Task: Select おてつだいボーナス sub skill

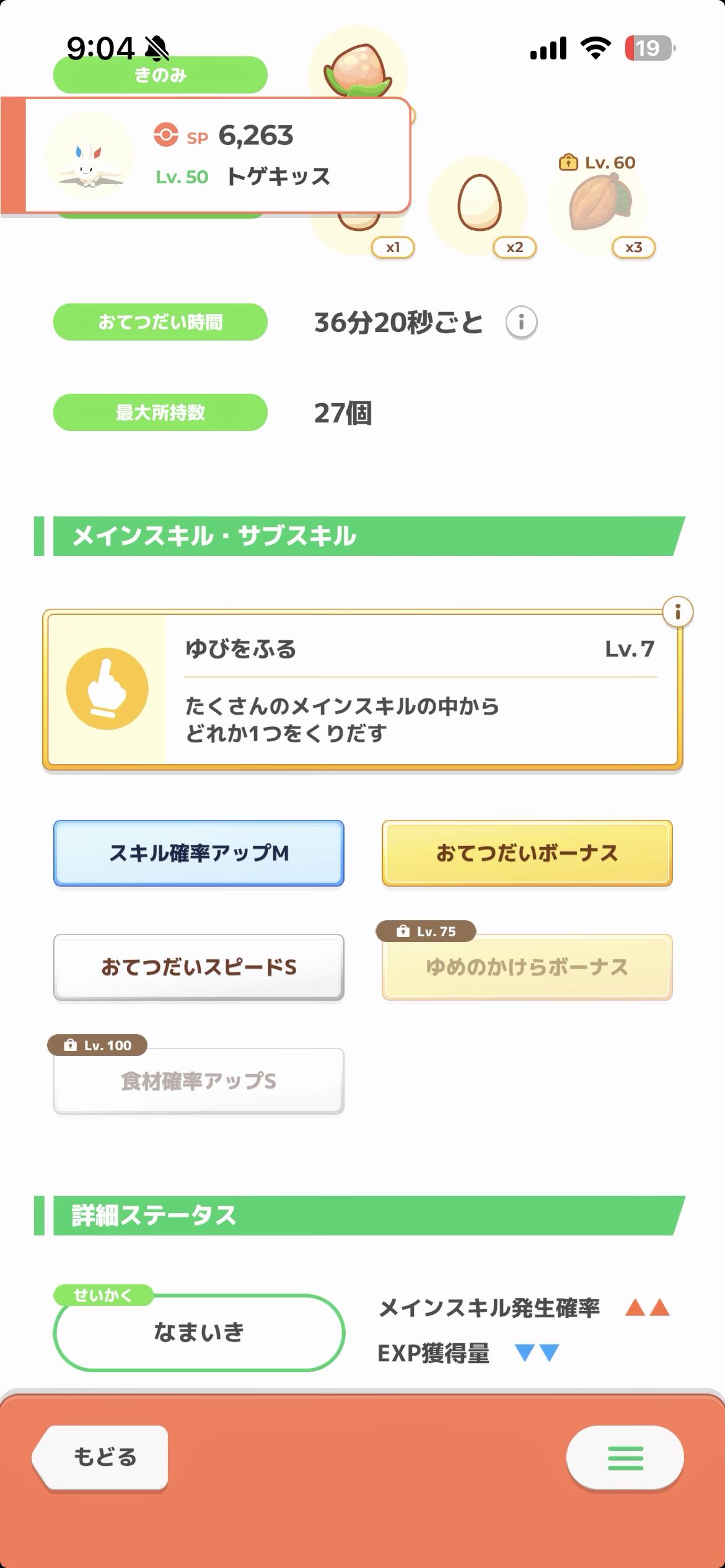Action: 527,853
